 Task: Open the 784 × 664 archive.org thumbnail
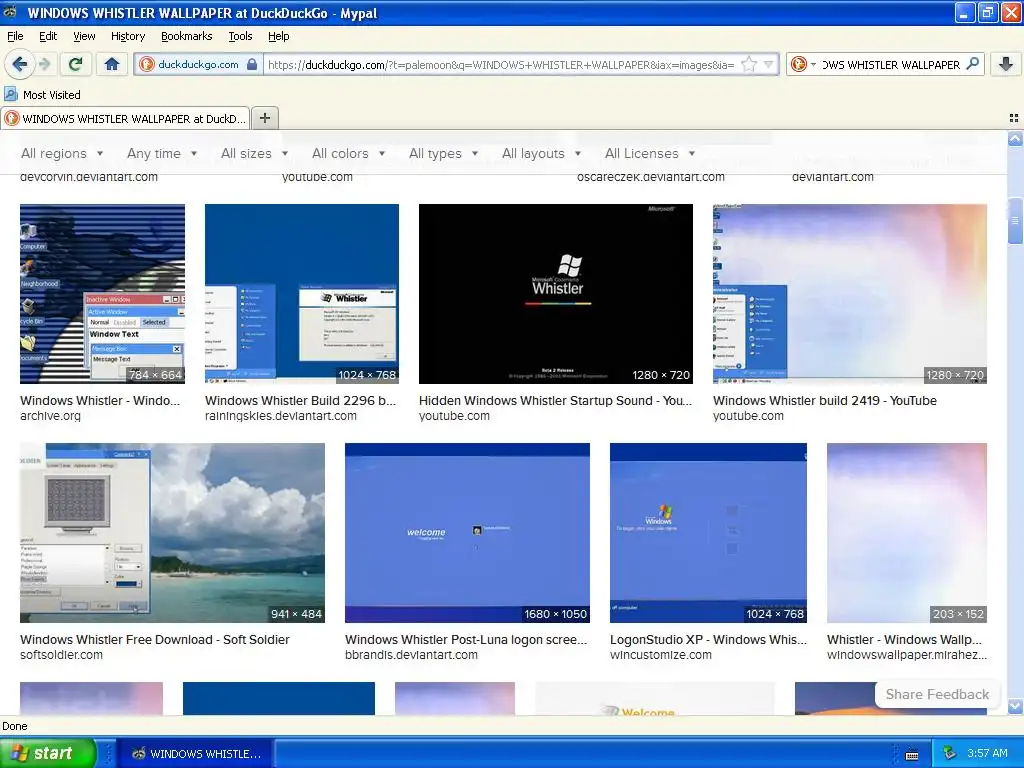(x=103, y=294)
